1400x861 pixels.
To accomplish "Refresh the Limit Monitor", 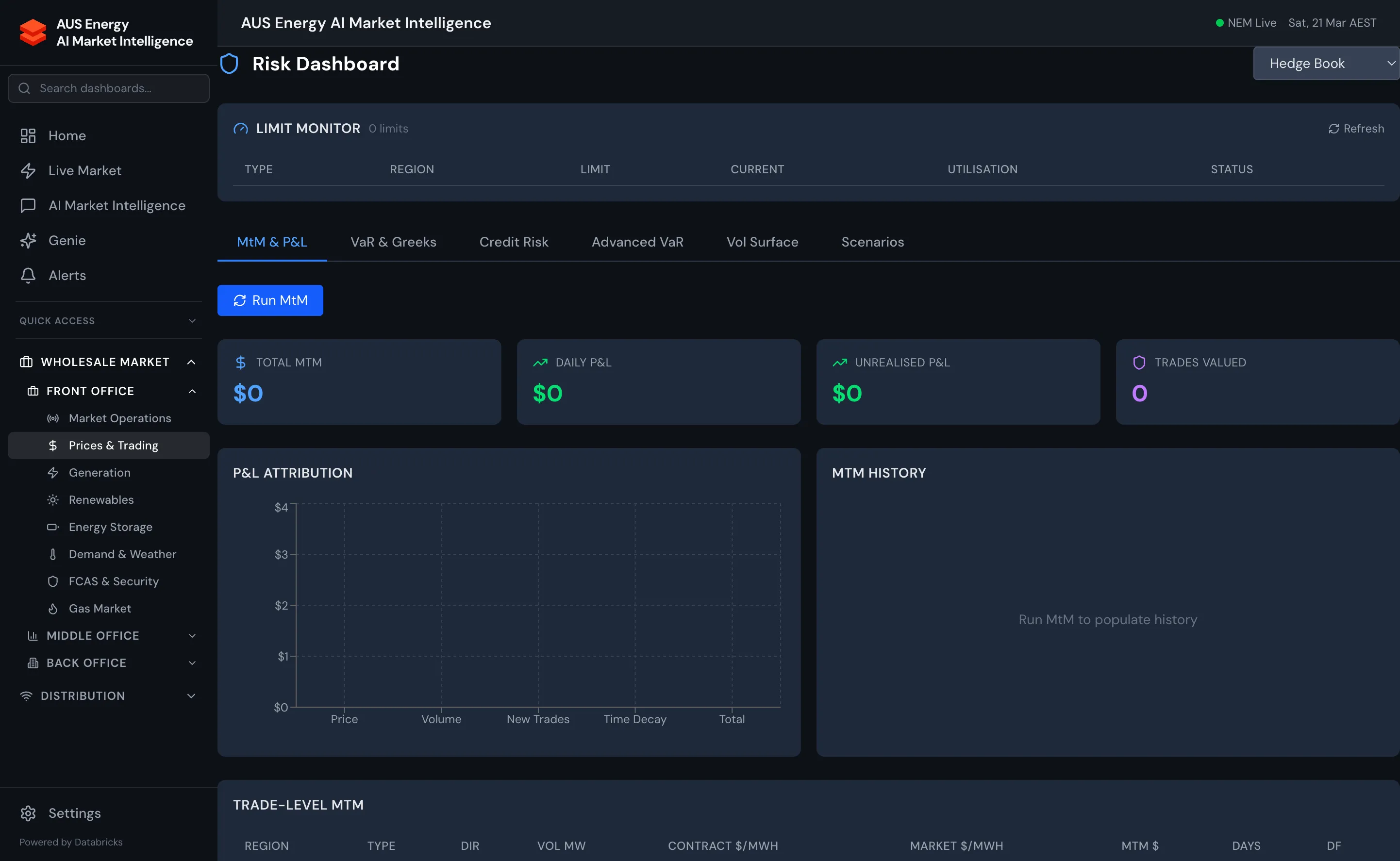I will click(1356, 128).
